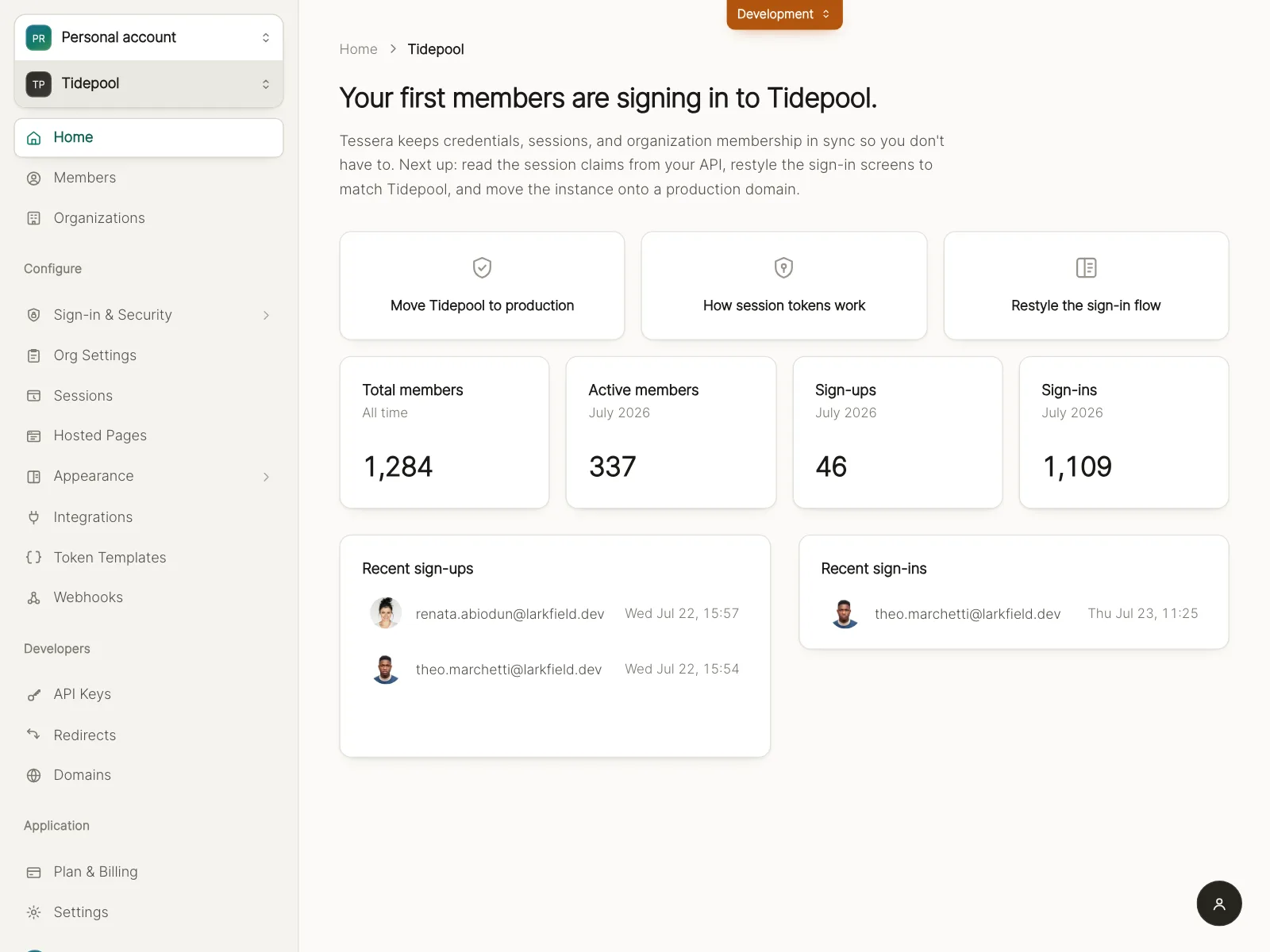This screenshot has height=952, width=1270.
Task: Click the Integrations plug icon
Action: tap(33, 517)
